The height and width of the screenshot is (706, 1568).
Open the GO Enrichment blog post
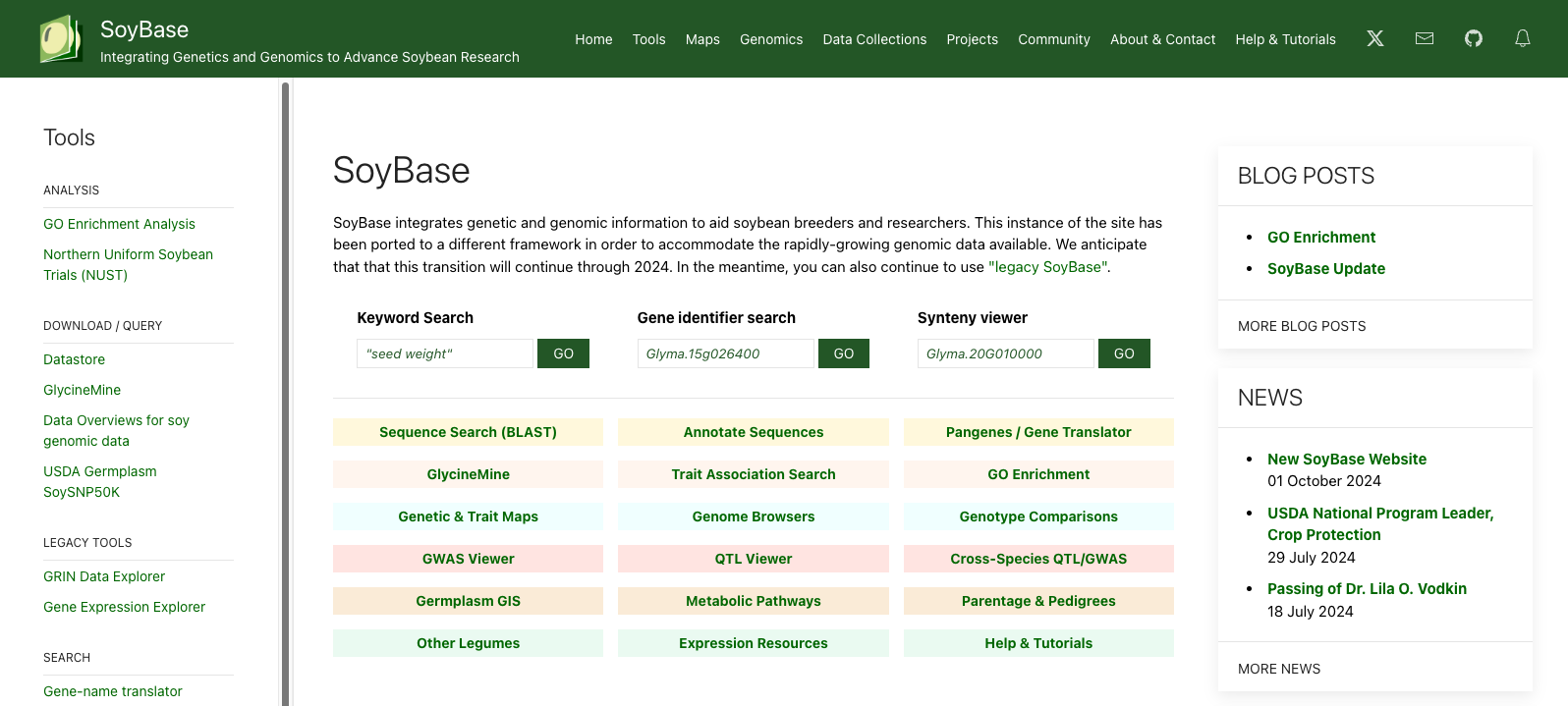pos(1321,238)
